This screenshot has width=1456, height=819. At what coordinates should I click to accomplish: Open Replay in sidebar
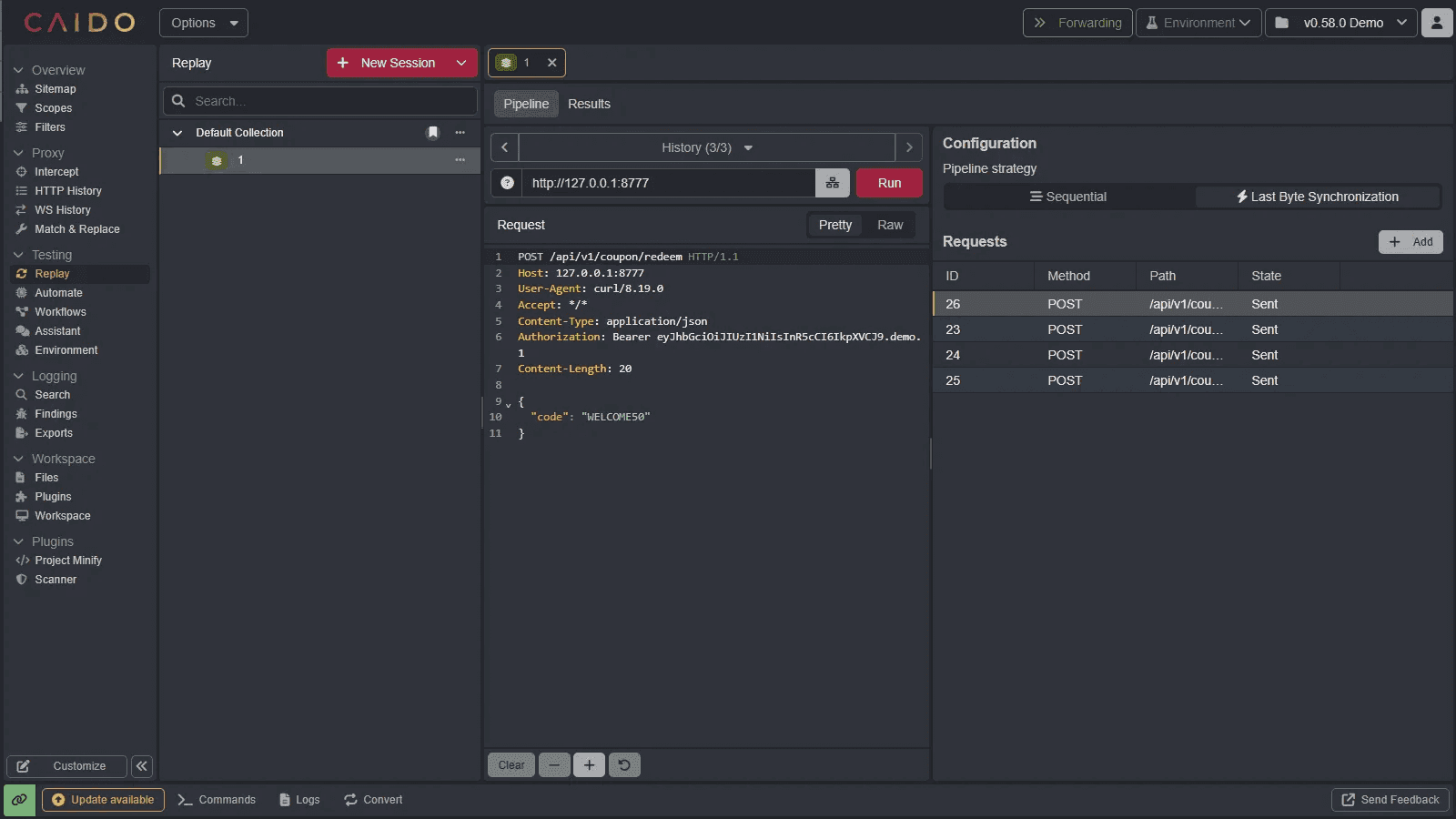coord(52,274)
